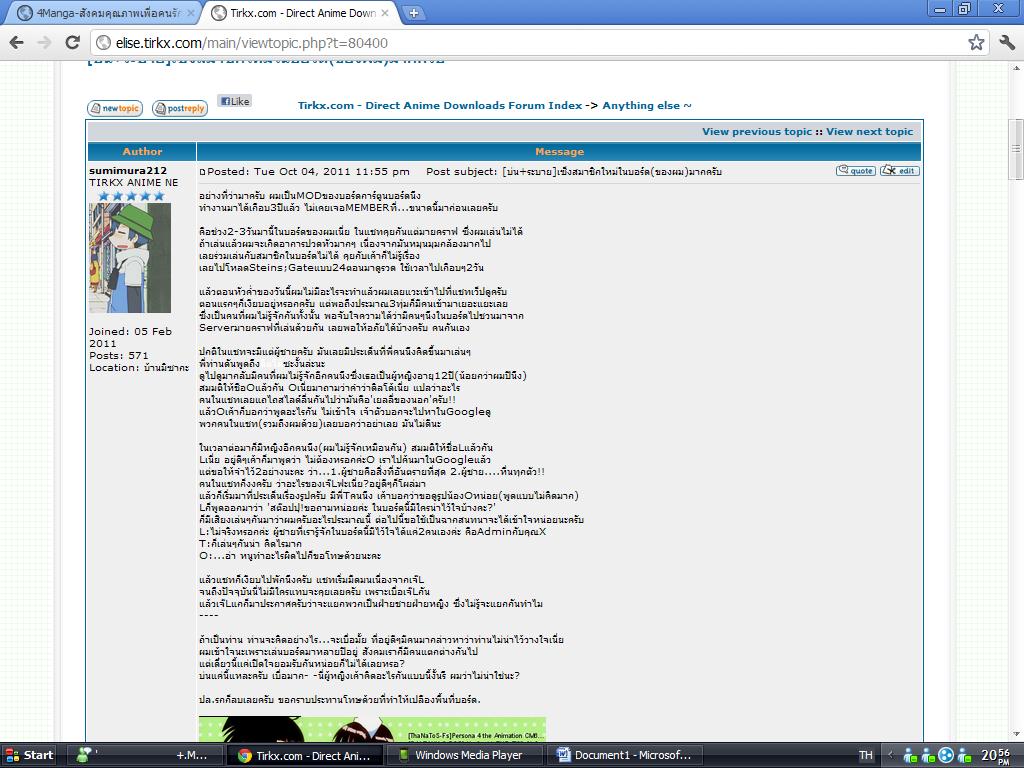Viewport: 1024px width, 768px height.
Task: Click the small post icon before Posted
Action: tap(202, 172)
